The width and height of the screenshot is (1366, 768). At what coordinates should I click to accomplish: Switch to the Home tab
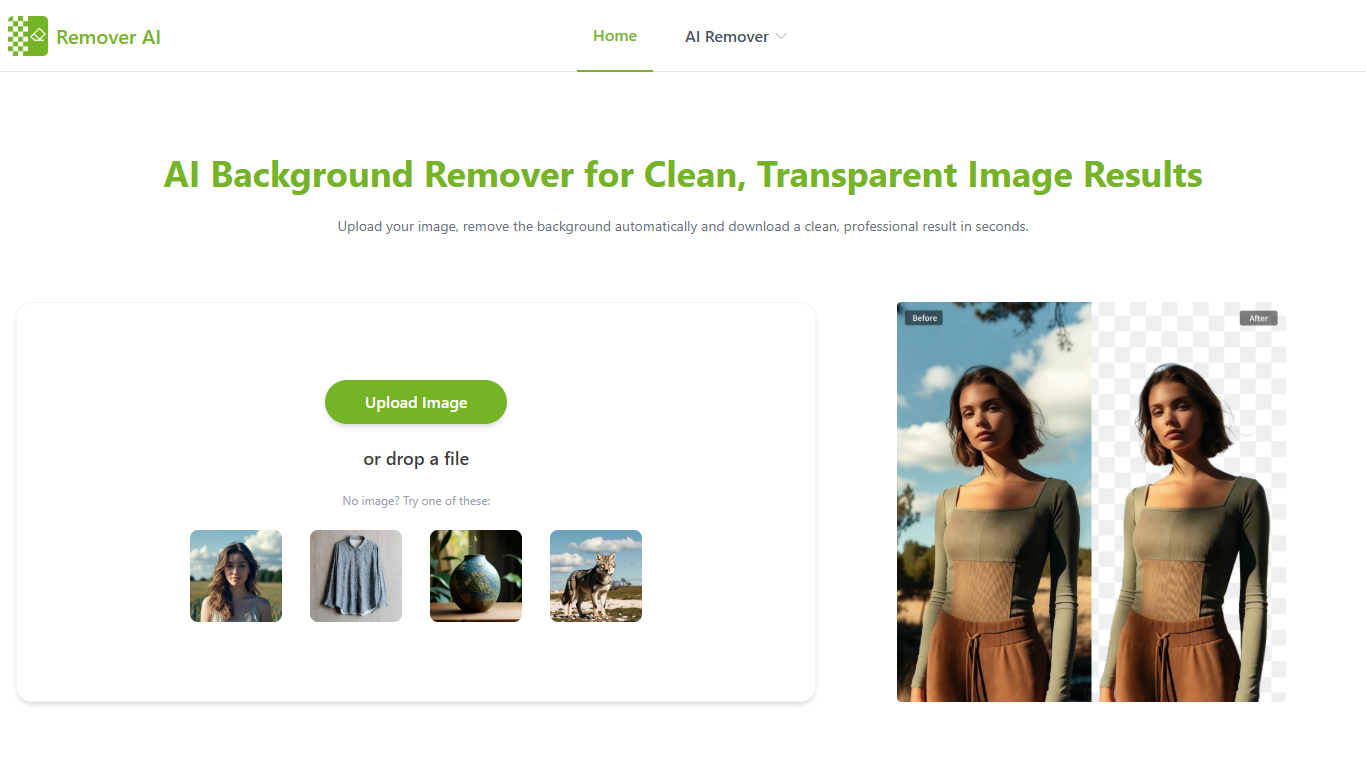point(614,35)
